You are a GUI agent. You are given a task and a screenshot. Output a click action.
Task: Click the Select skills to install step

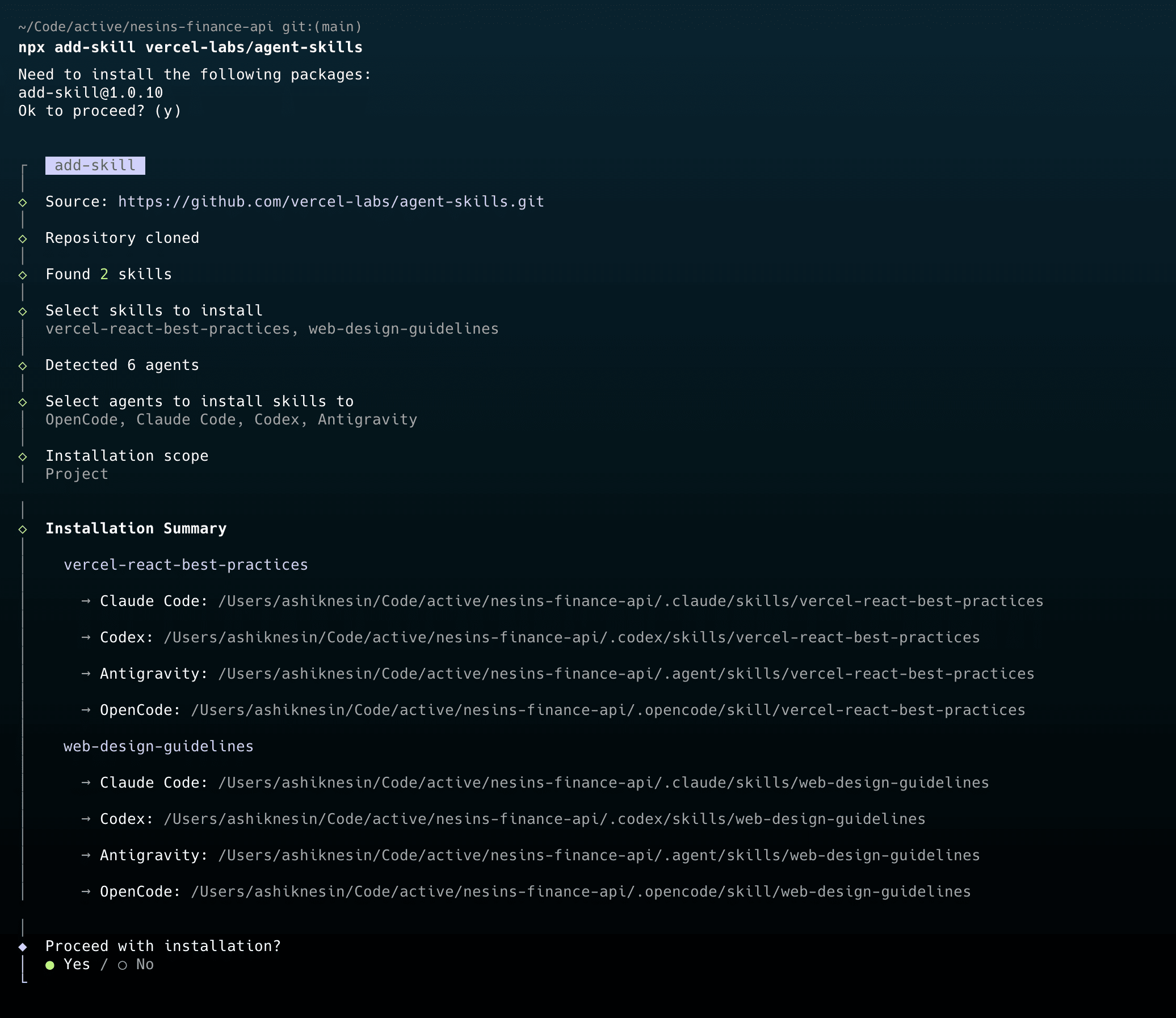coord(153,311)
